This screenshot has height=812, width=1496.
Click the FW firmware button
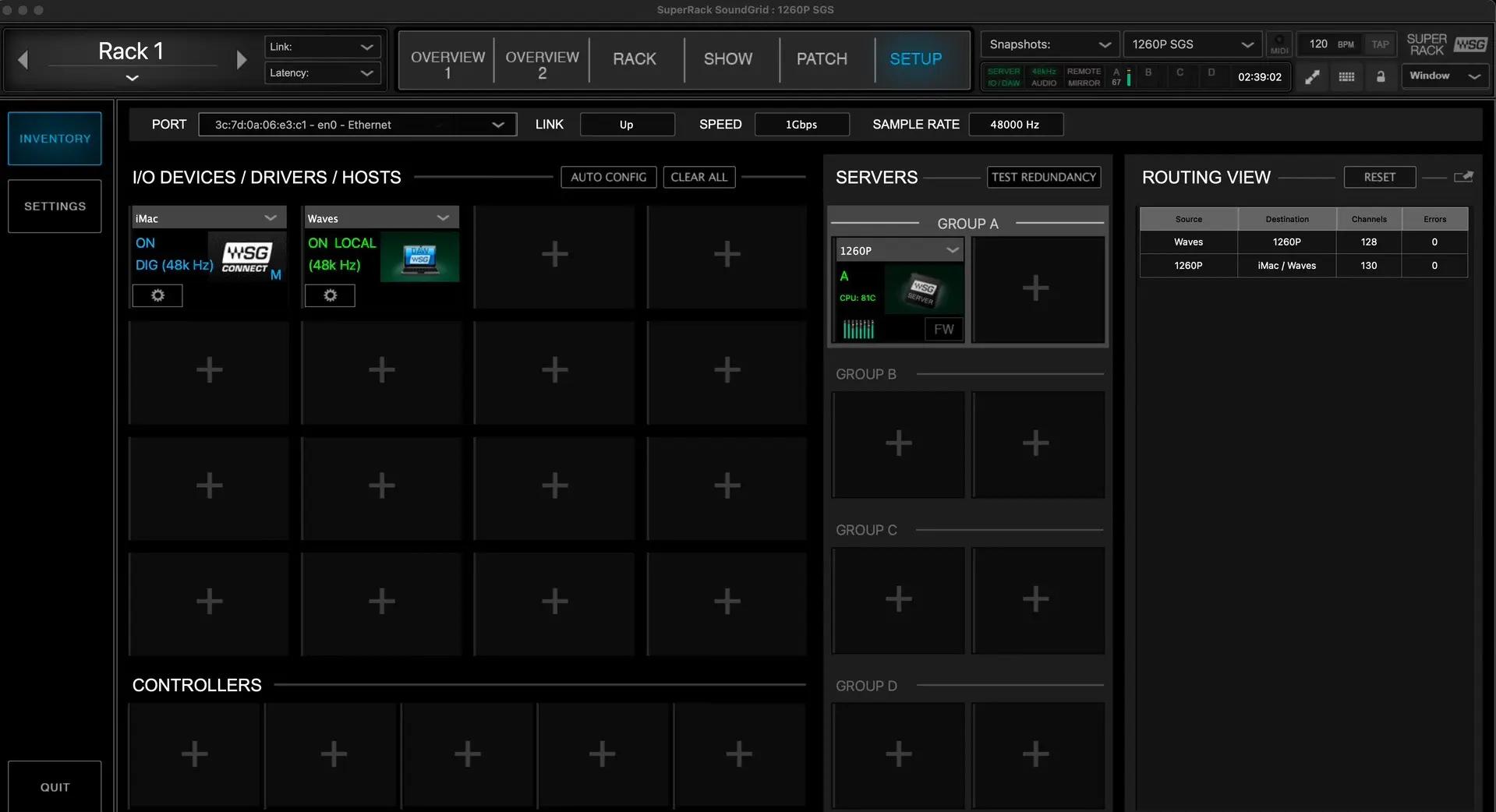click(x=943, y=330)
